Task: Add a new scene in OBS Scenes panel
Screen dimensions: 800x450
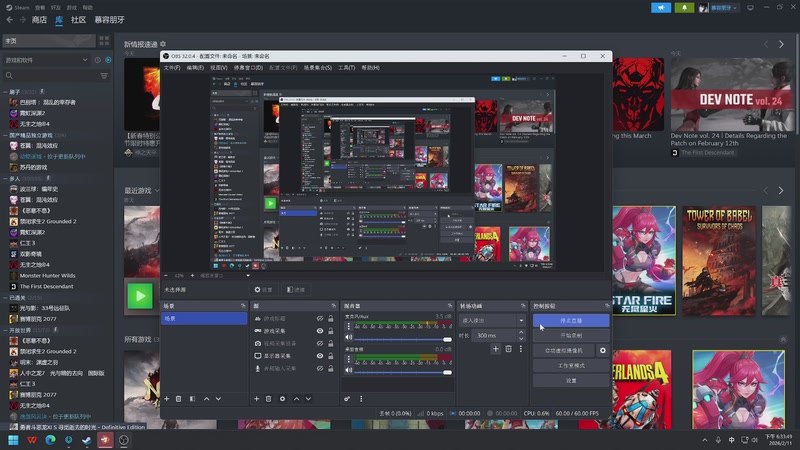Action: (x=166, y=398)
